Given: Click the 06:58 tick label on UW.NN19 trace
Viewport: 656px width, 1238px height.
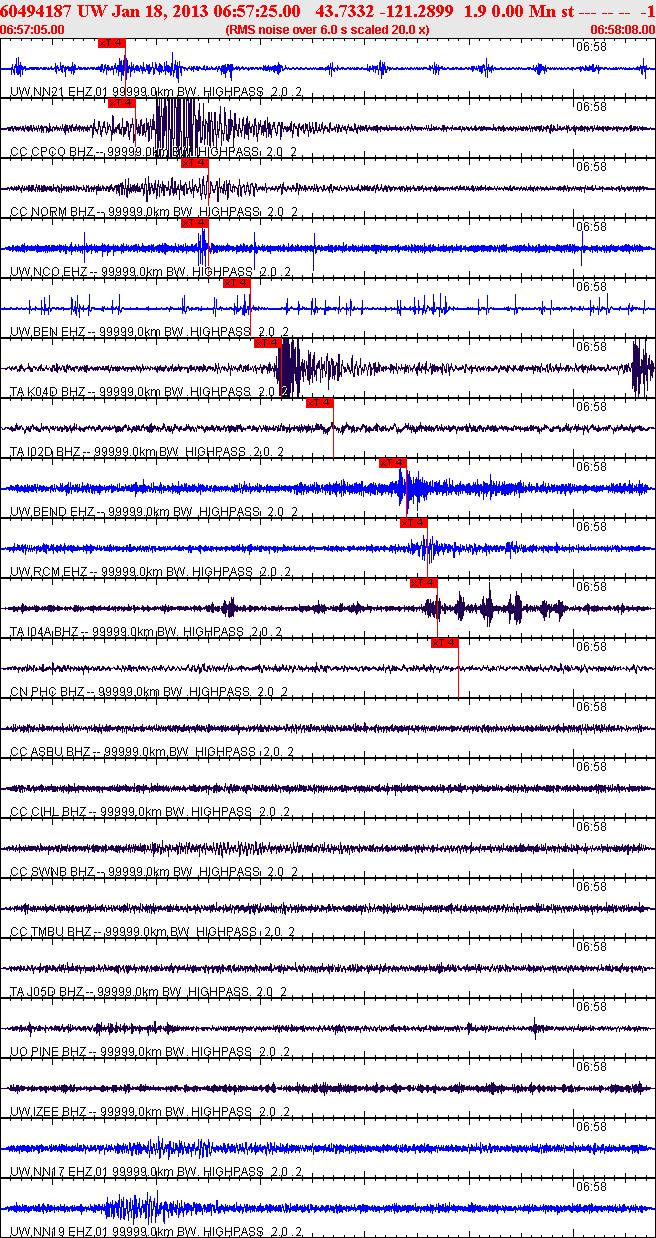Looking at the screenshot, I should coord(592,1186).
